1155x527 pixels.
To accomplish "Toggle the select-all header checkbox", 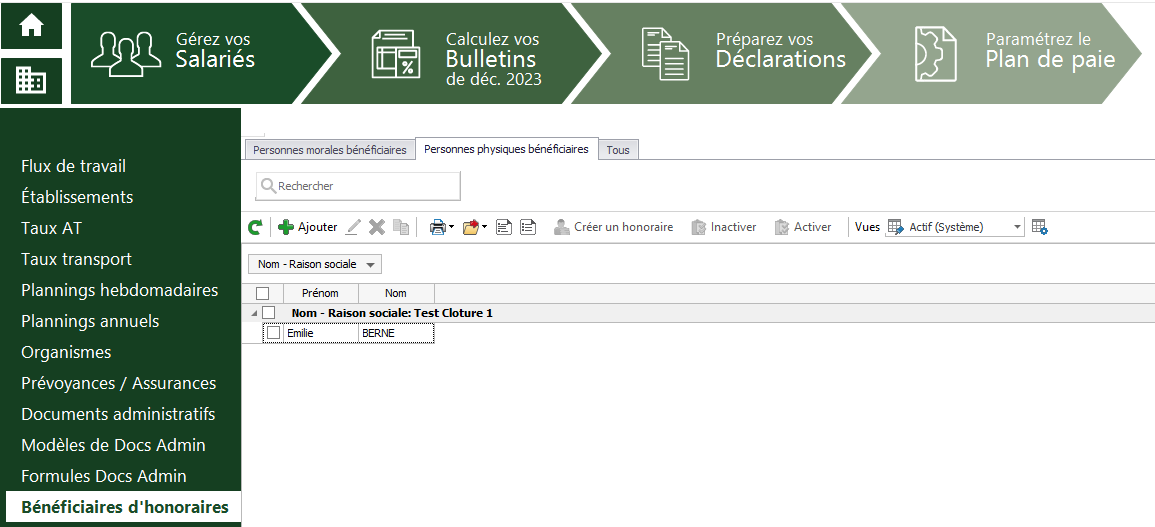I will pos(262,293).
